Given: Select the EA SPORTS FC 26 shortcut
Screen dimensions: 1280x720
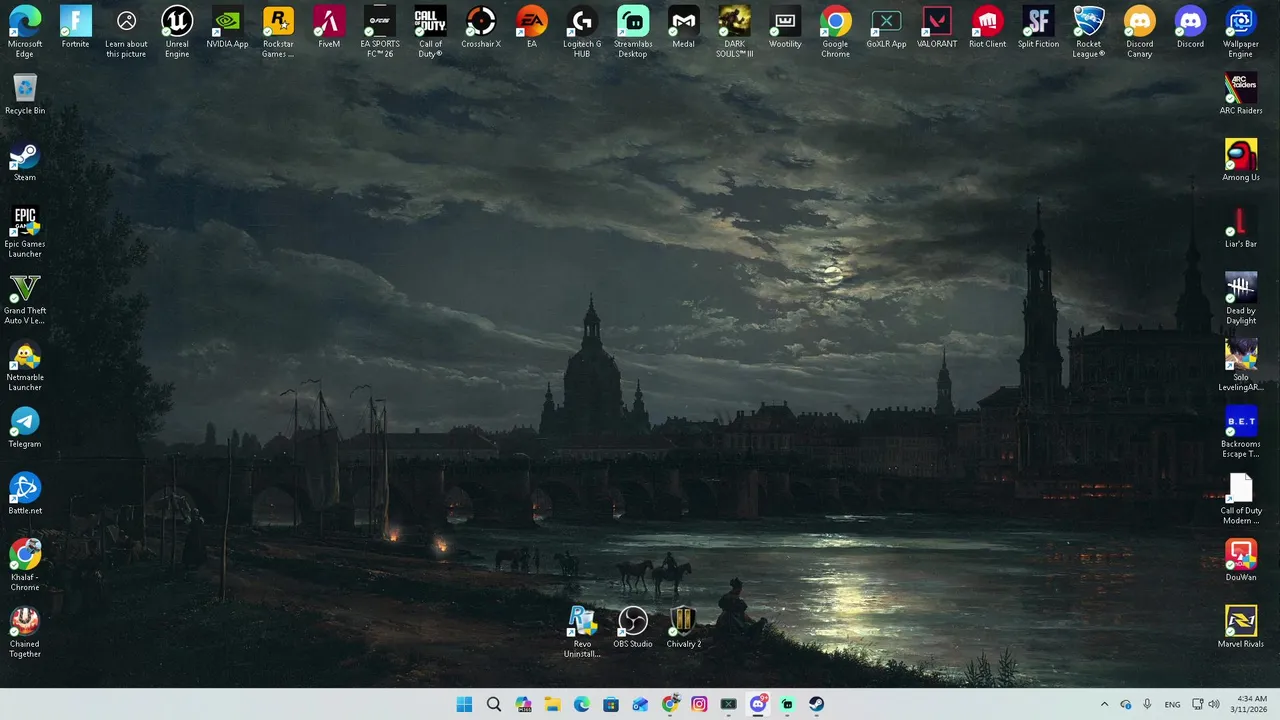Looking at the screenshot, I should click(x=380, y=32).
